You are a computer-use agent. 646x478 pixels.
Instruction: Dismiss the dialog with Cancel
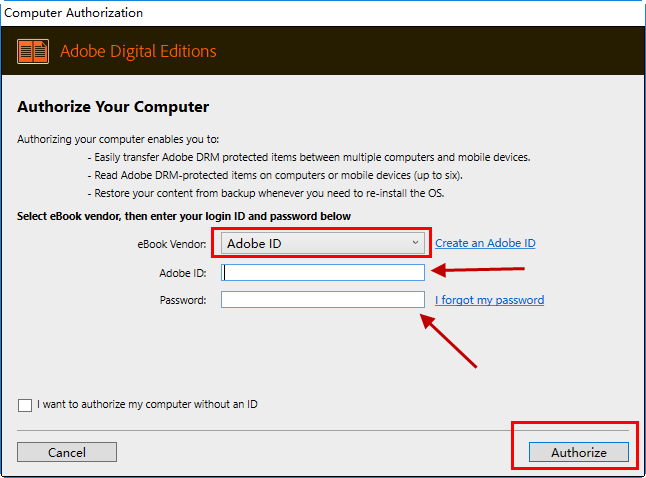(67, 452)
